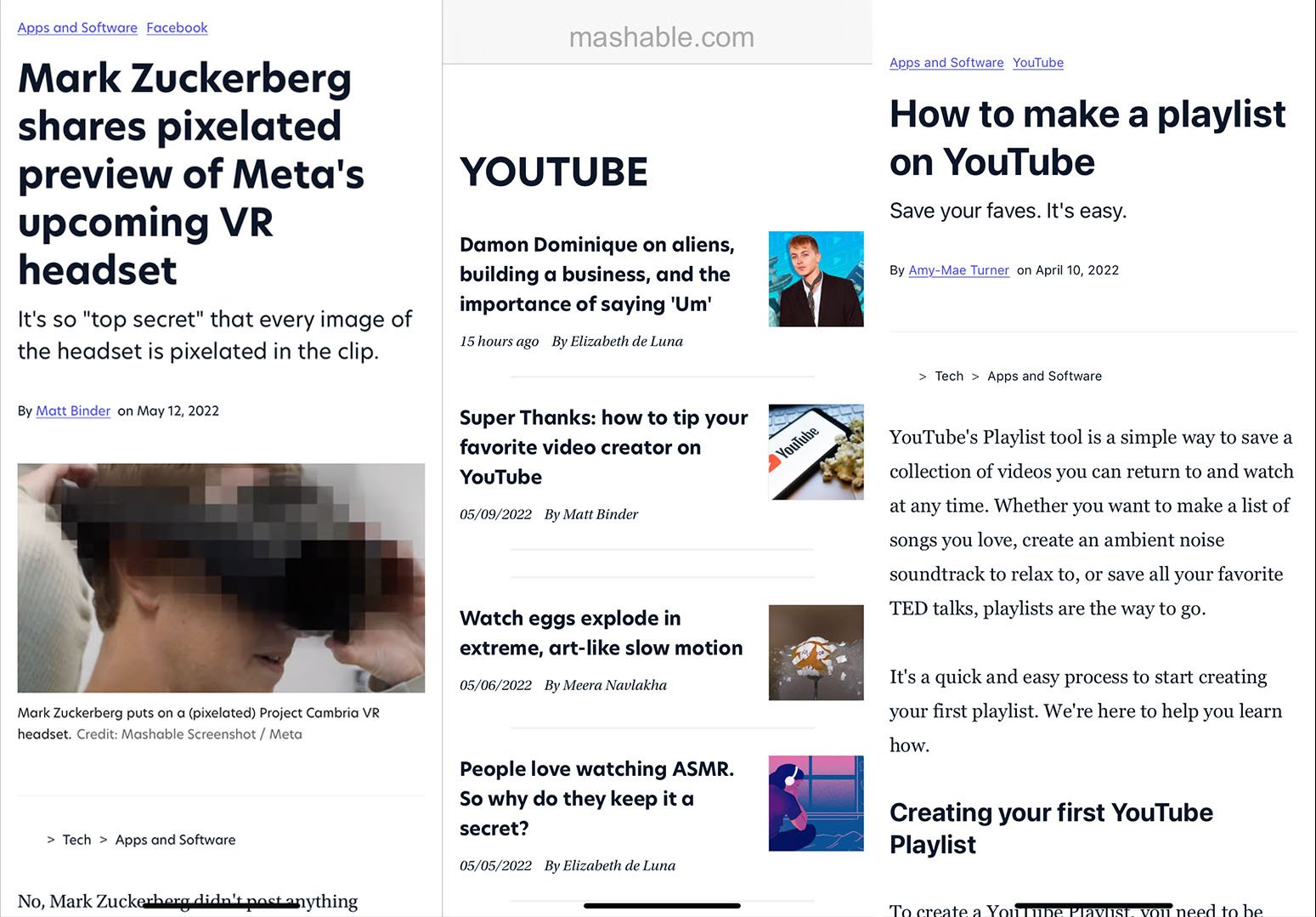This screenshot has height=917, width=1316.
Task: Tap YouTube phone logo thumbnail
Action: tap(816, 452)
